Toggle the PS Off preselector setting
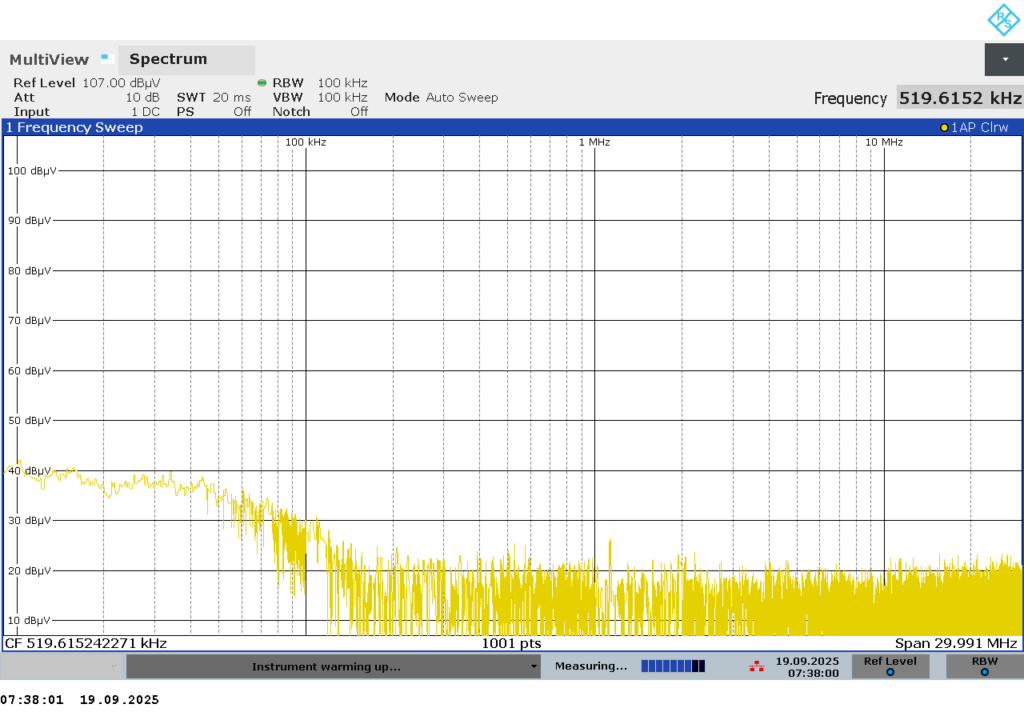This screenshot has width=1024, height=720. tap(213, 112)
